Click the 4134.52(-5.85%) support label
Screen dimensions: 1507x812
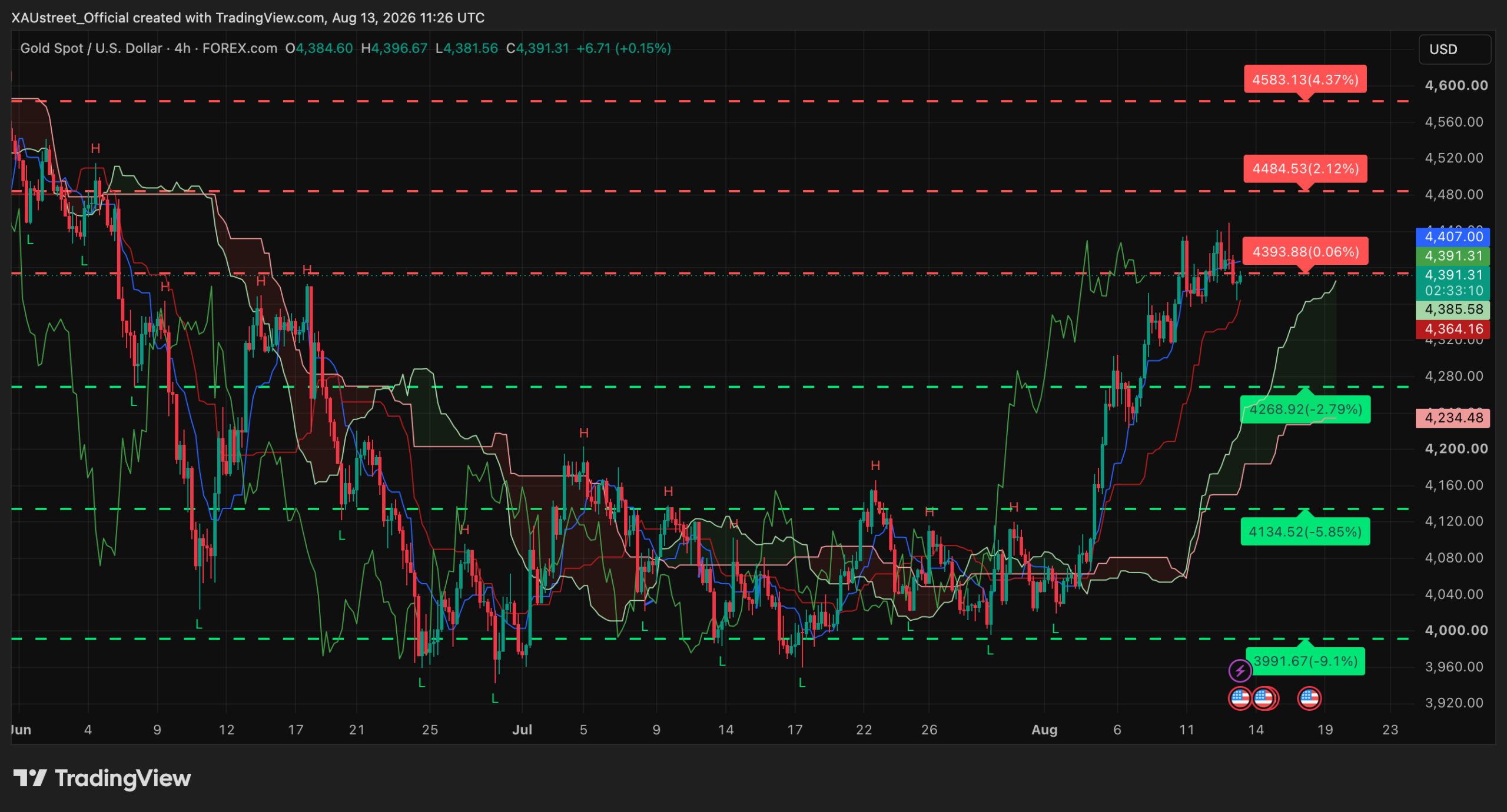point(1305,532)
